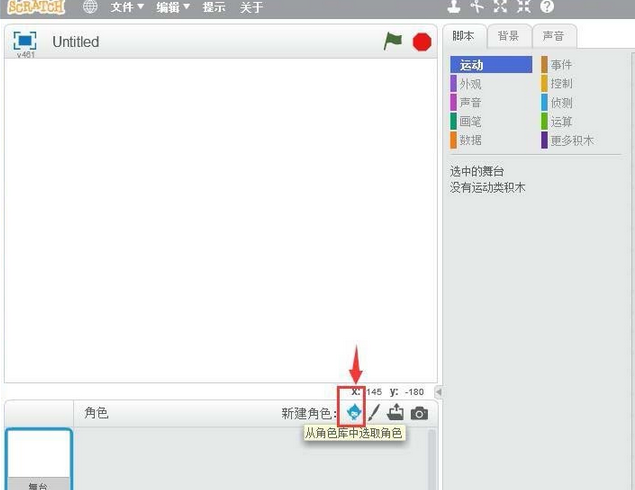Click the sprite pane scrollbar
This screenshot has height=490, width=635.
click(432, 460)
